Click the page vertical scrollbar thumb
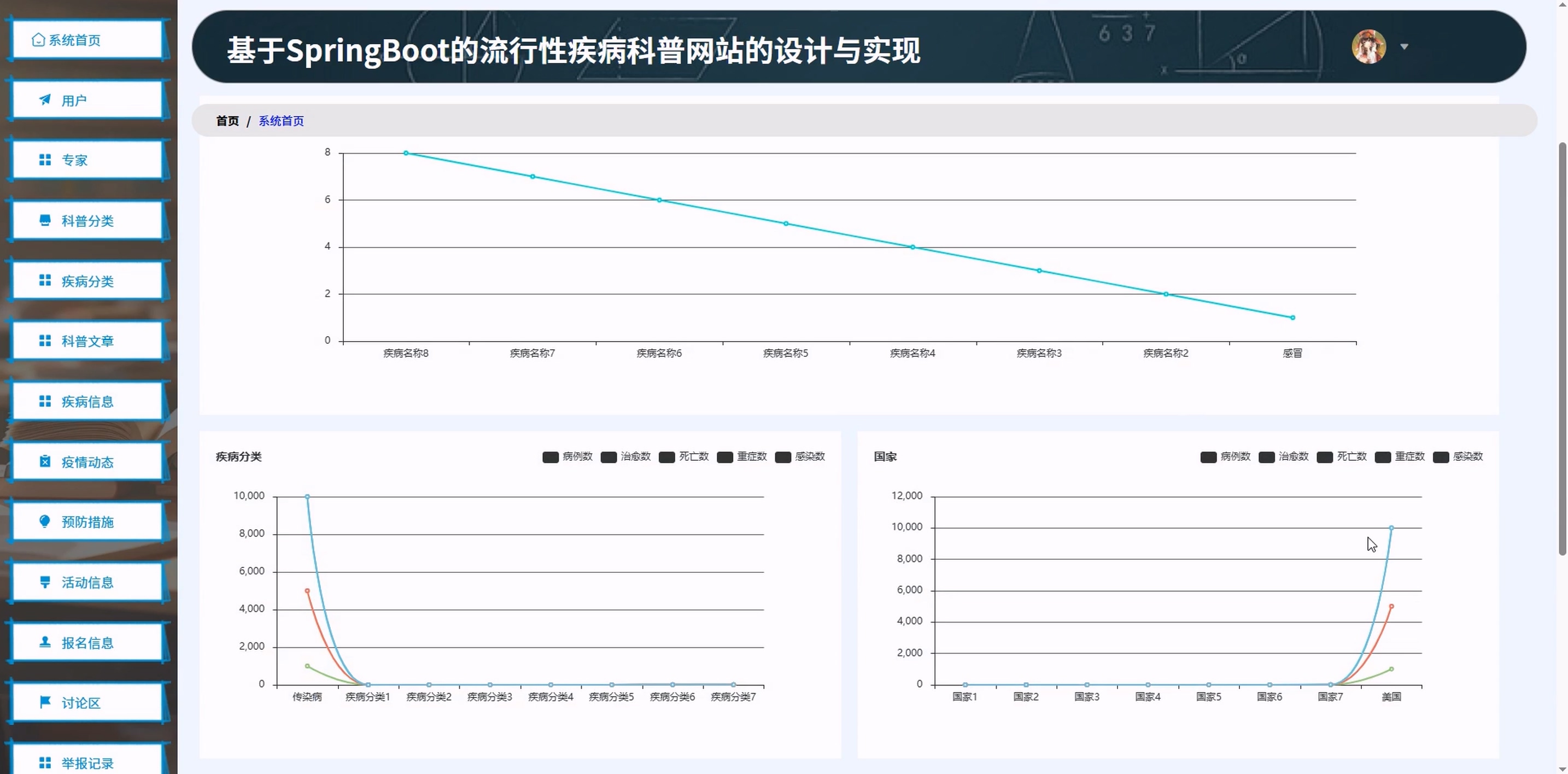The height and width of the screenshot is (774, 1568). pos(1562,347)
